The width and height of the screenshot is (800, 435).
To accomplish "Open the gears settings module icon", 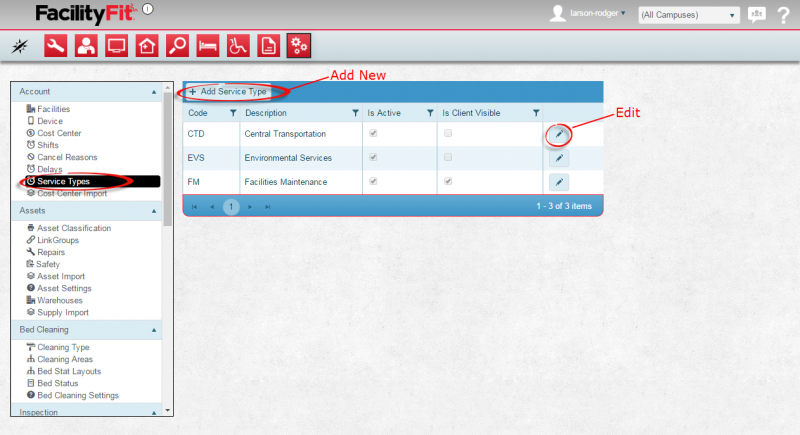I will pyautogui.click(x=298, y=46).
